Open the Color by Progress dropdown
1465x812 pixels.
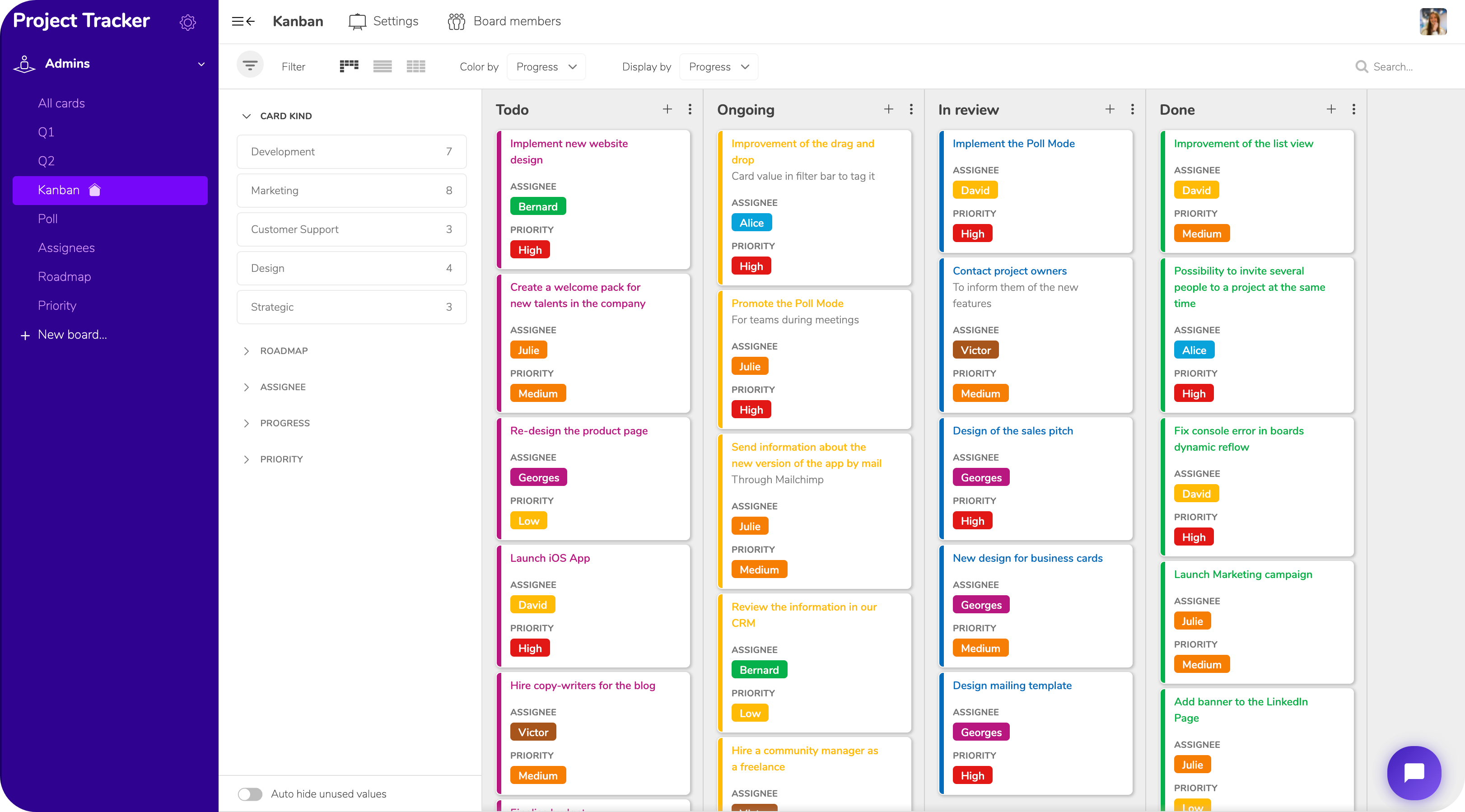546,66
